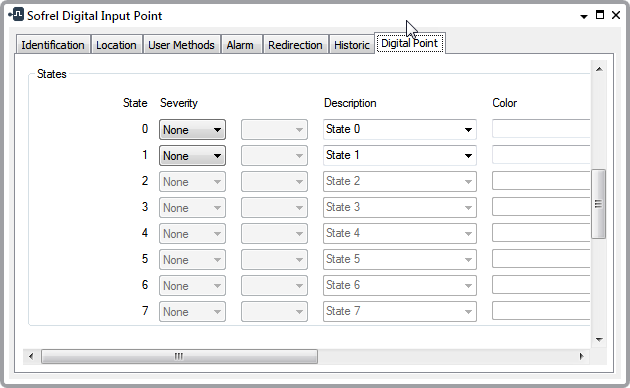Screen dimensions: 630x388
Task: Open the State 1 Severity dropdown
Action: coord(192,156)
